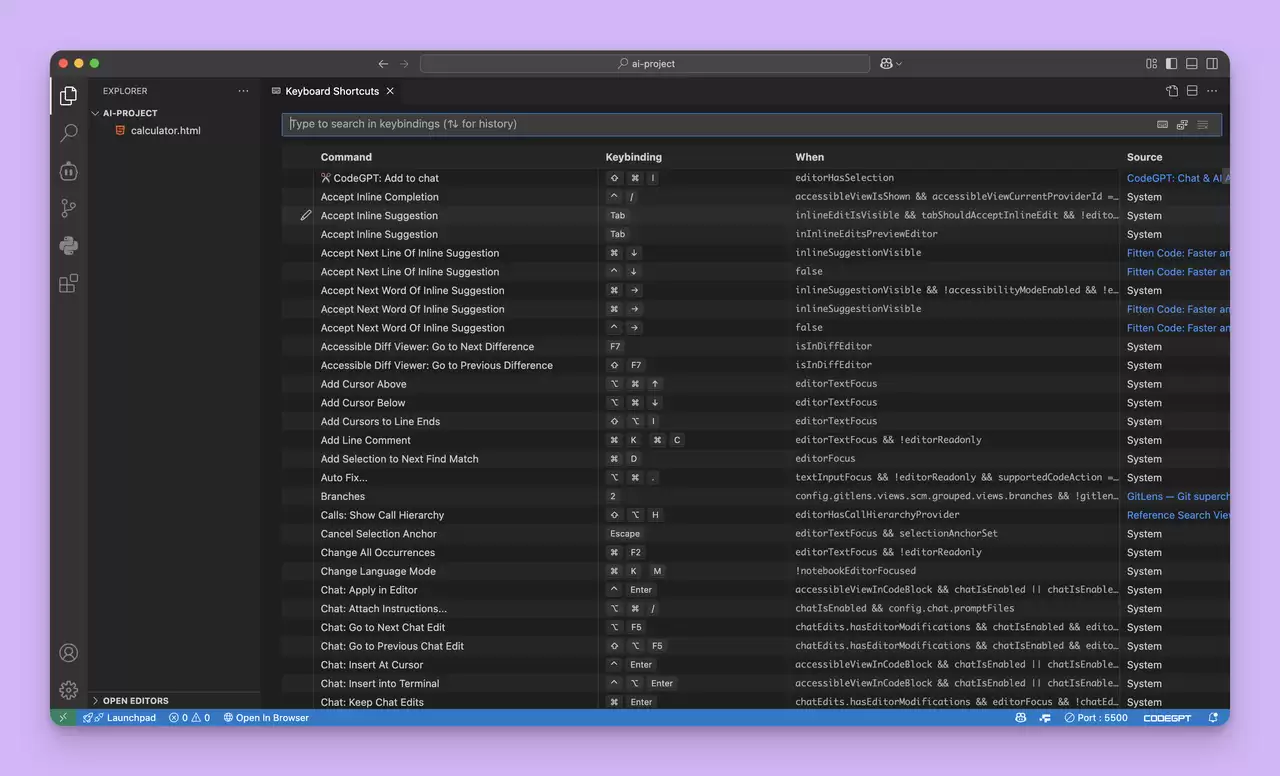
Task: Click CODEGPT in the status bar
Action: click(x=1168, y=717)
